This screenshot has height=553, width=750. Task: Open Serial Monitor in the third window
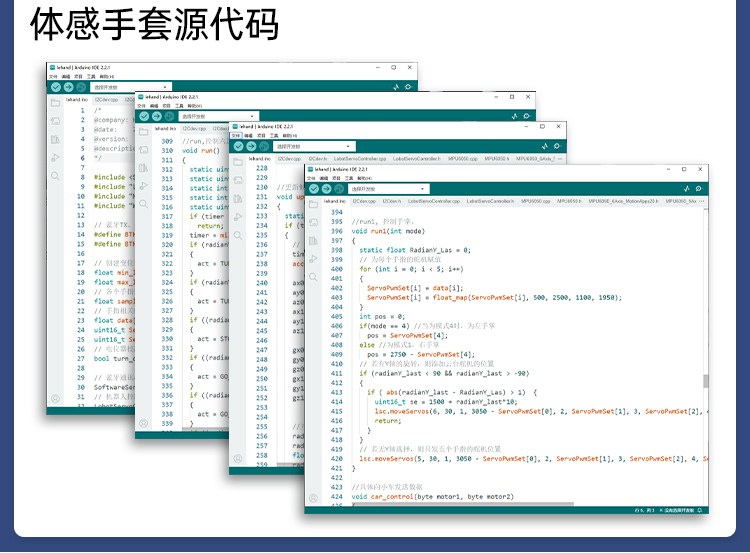pyautogui.click(x=557, y=146)
